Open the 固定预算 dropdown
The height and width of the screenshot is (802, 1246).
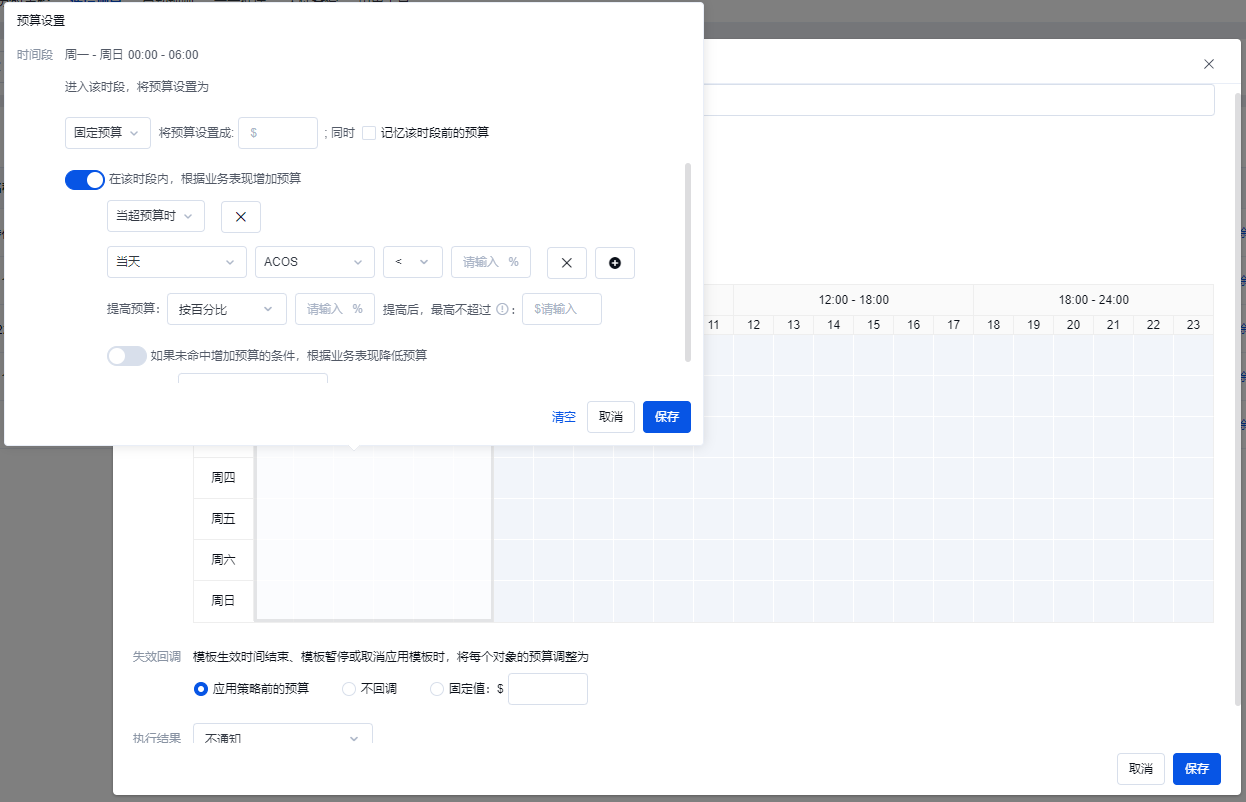click(107, 133)
